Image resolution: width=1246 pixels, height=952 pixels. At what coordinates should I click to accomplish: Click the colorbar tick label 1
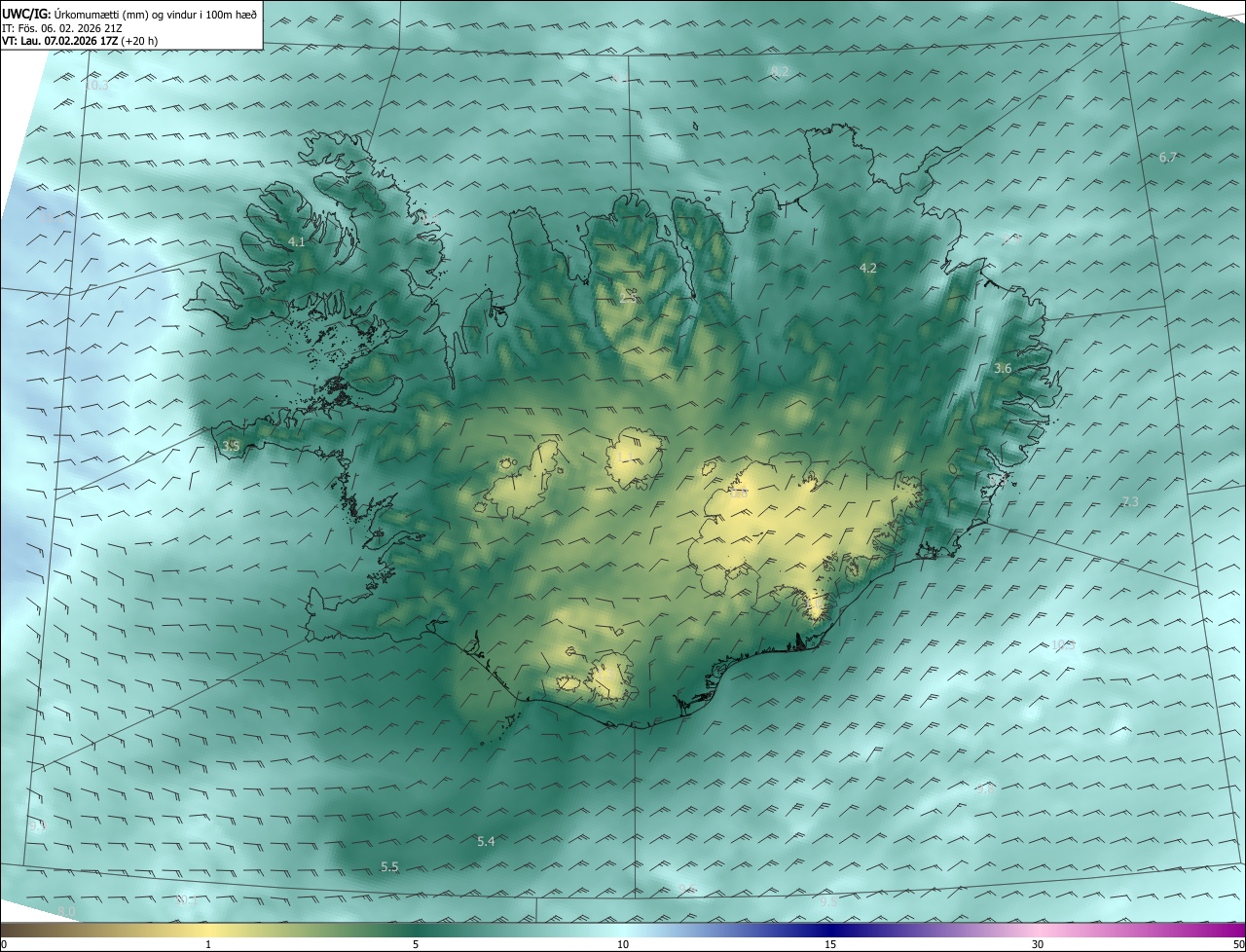pos(208,944)
